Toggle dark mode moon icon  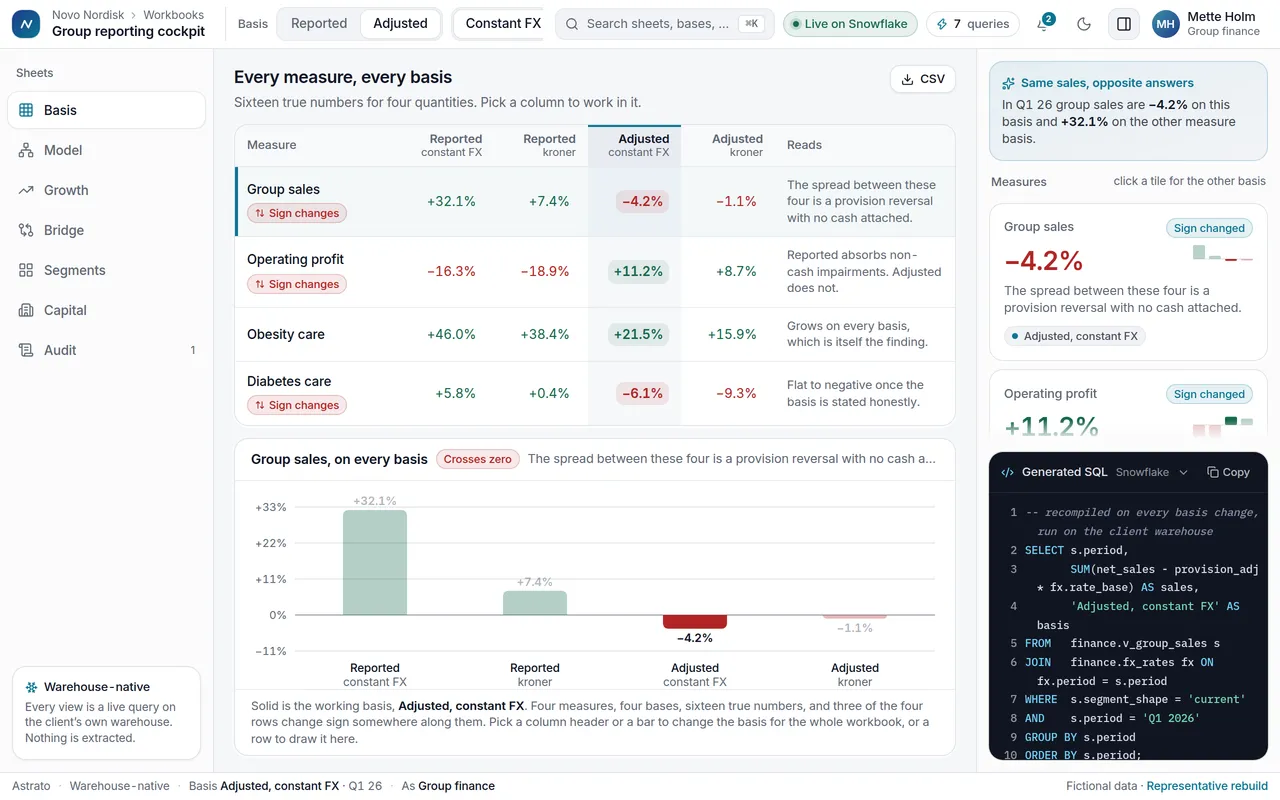[1084, 24]
